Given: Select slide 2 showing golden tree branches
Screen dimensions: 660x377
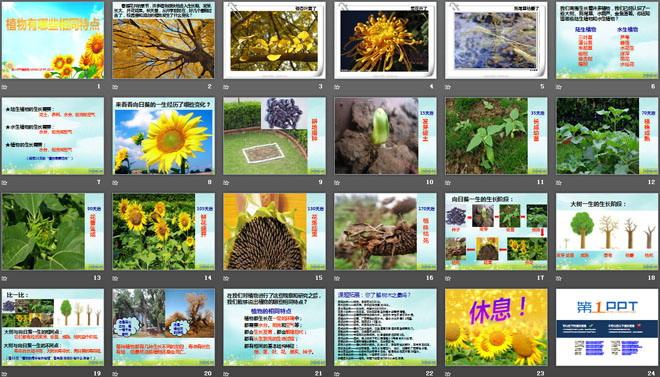Looking at the screenshot, I should pos(163,40).
